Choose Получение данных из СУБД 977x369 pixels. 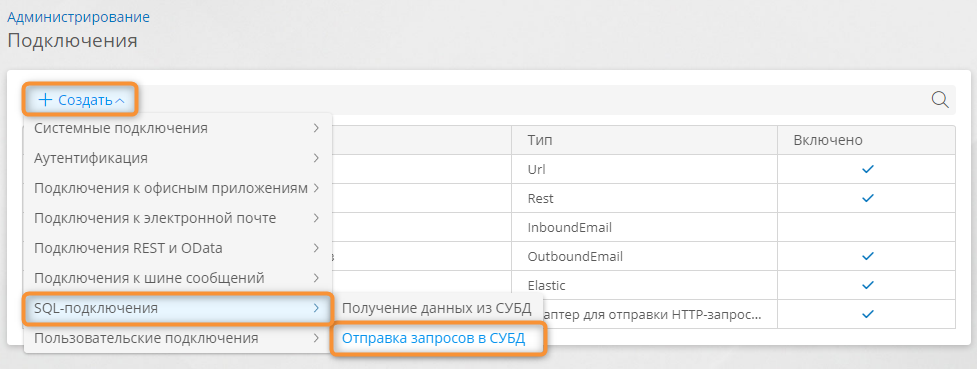coord(437,308)
